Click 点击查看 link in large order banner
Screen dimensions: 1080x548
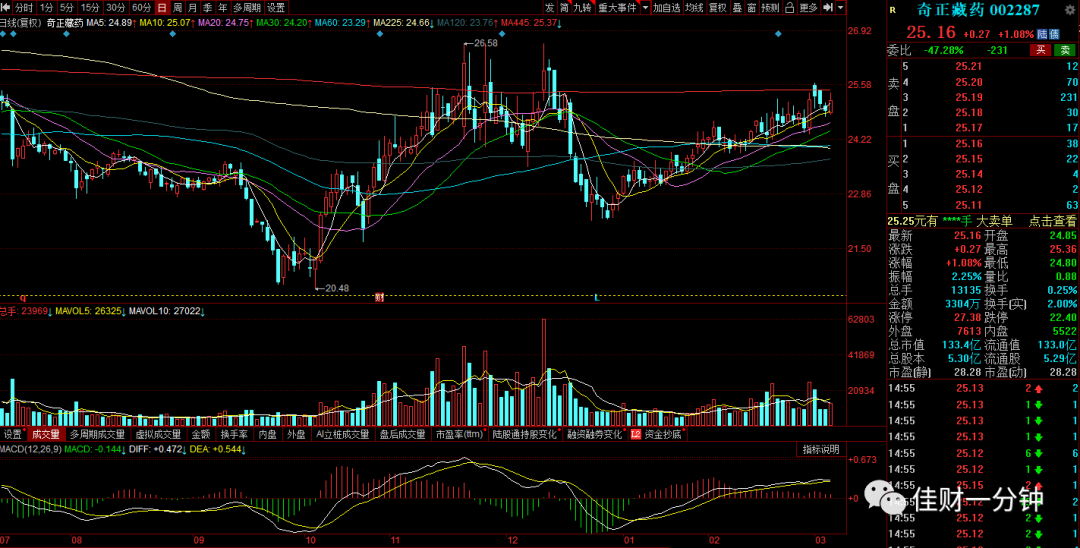[1052, 221]
